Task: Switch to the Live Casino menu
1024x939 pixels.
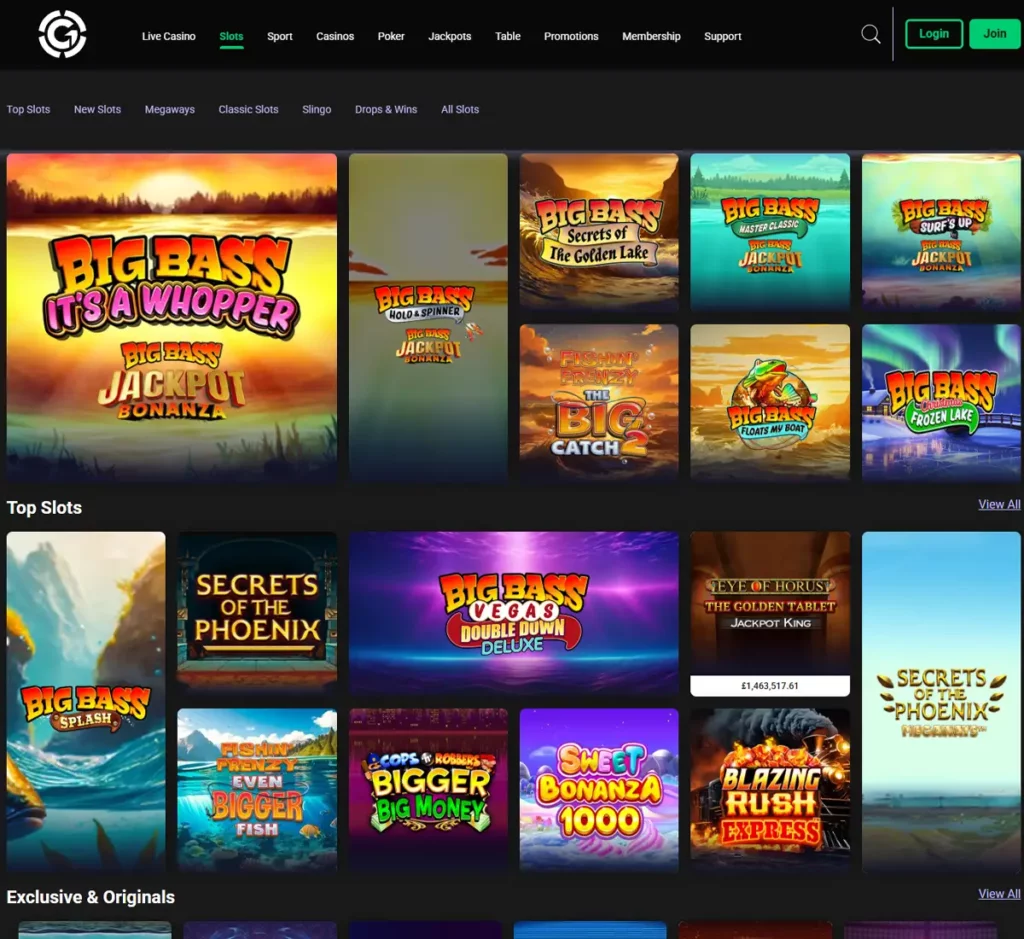Action: coord(168,36)
